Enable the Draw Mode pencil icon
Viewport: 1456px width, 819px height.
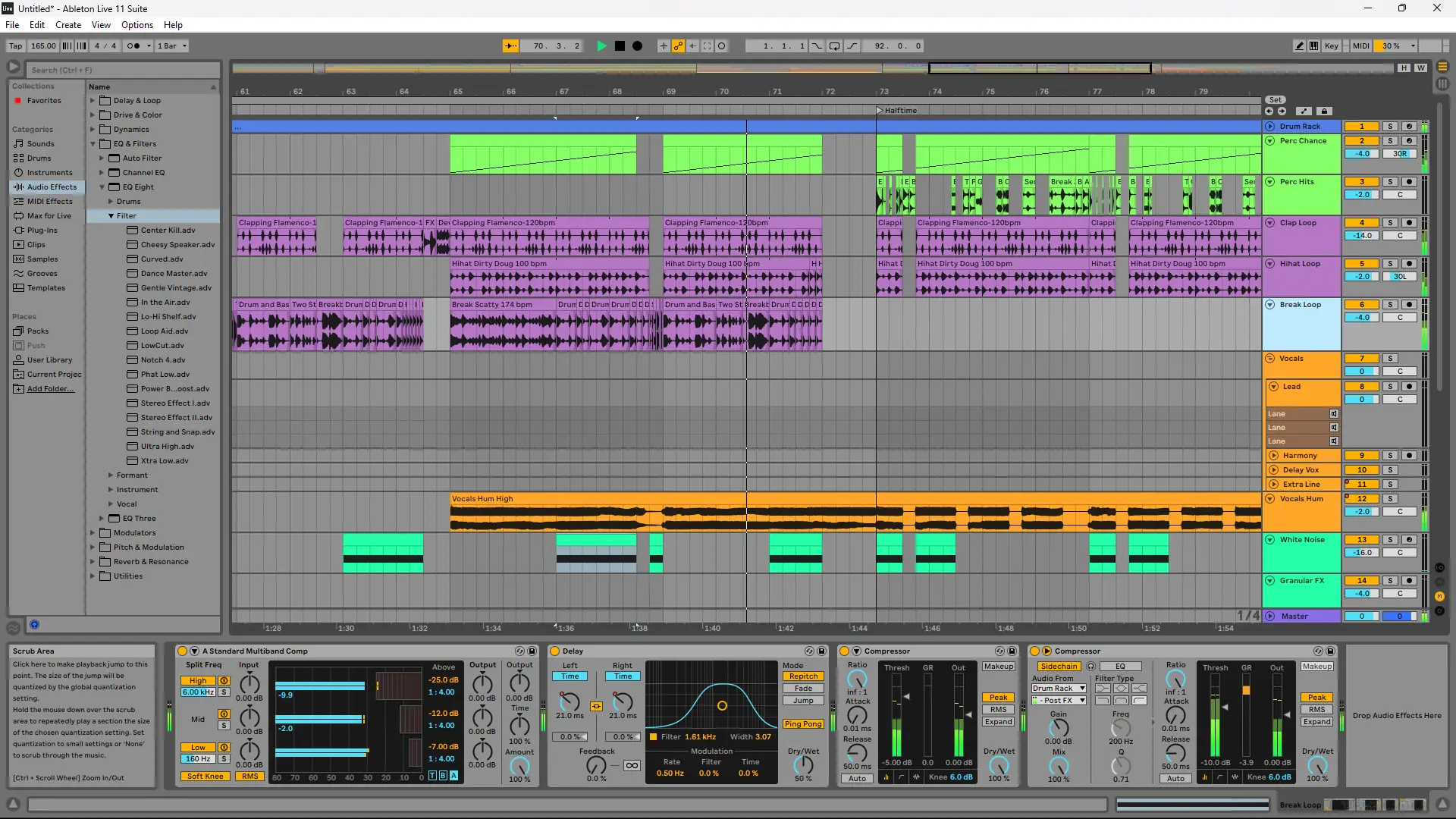click(x=1299, y=46)
